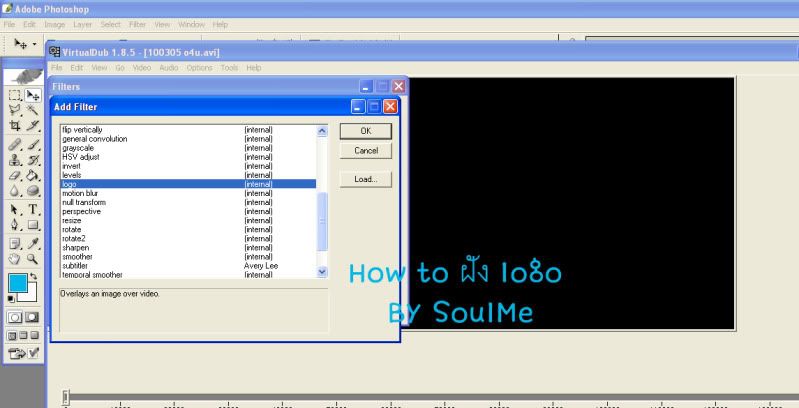Click the filter list scroll up arrow
This screenshot has height=408, width=799.
[x=322, y=131]
